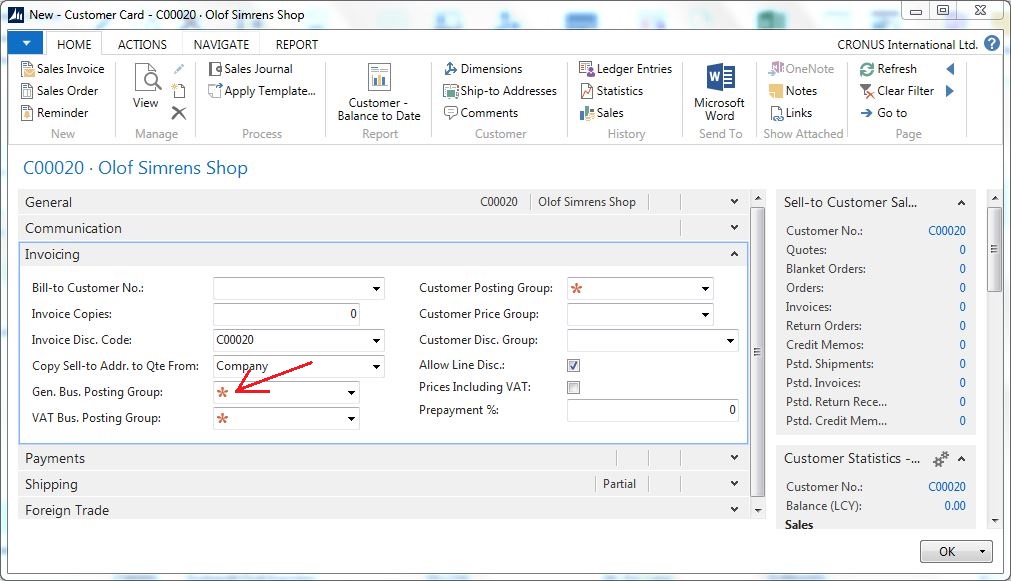This screenshot has height=581, width=1011.
Task: Open the OK button dropdown arrow
Action: [x=983, y=551]
